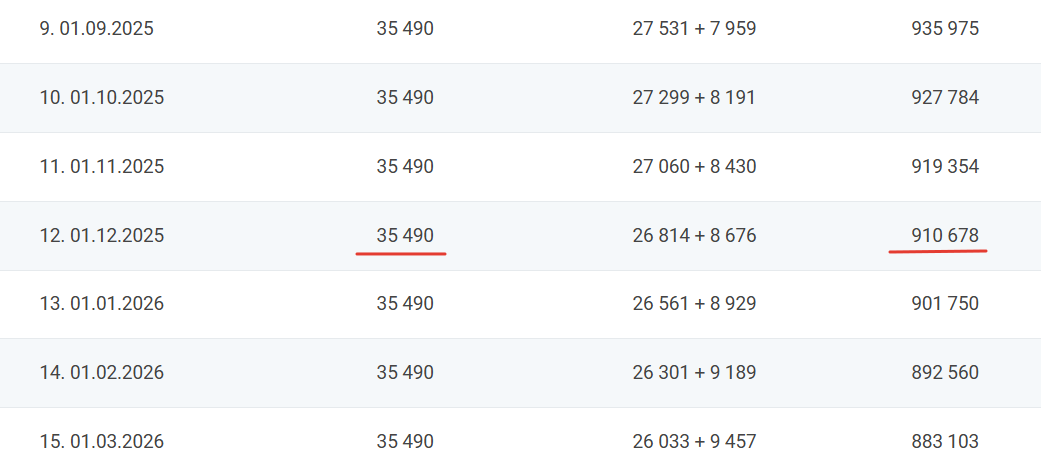
Task: Click the date 14. 01.02.2026
Action: (102, 373)
